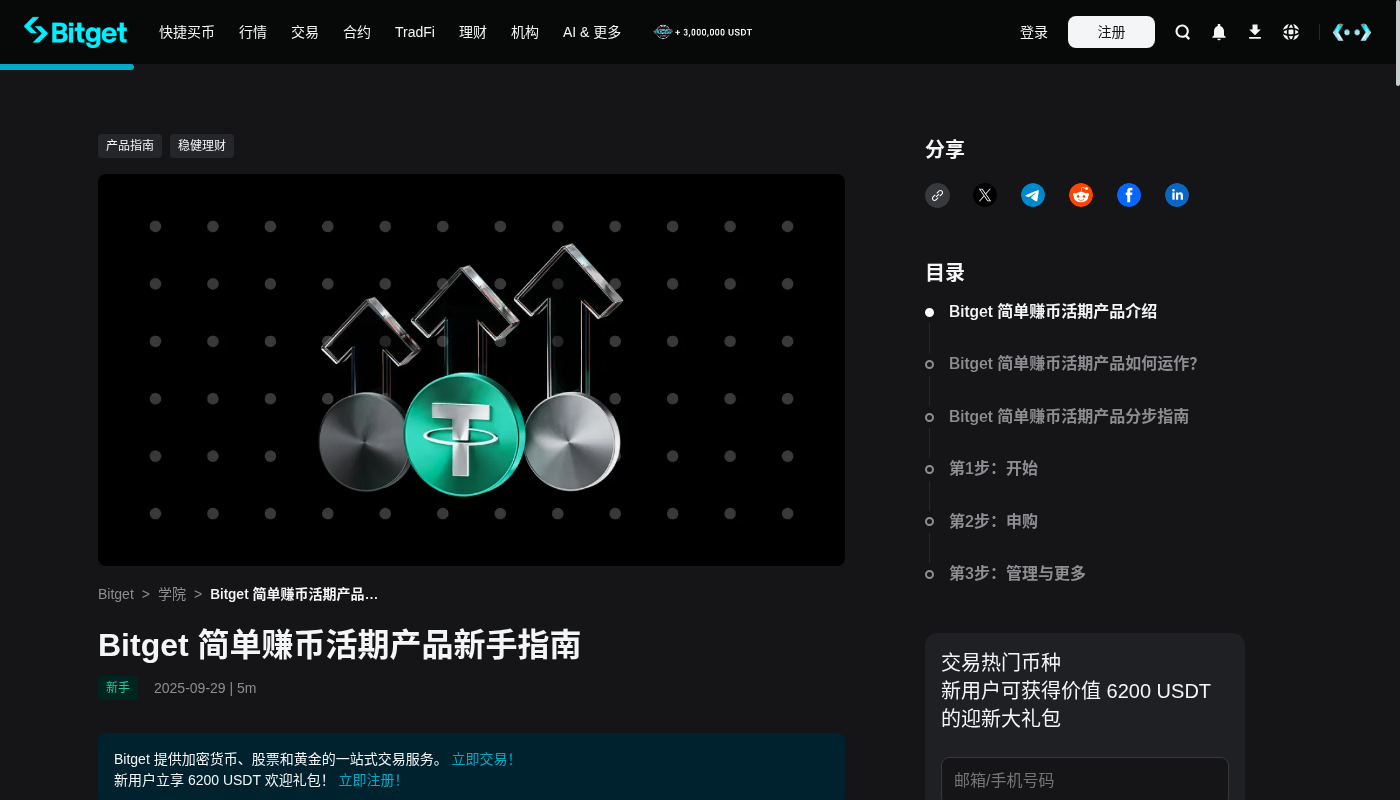
Task: Click the 新手 level badge
Action: [118, 688]
